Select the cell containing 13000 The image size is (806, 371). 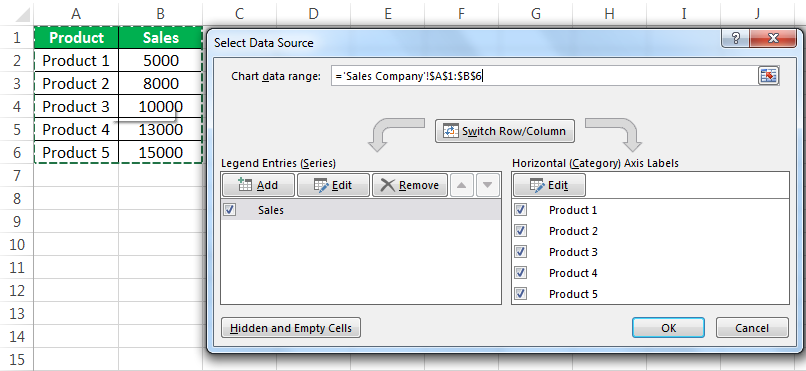point(160,129)
